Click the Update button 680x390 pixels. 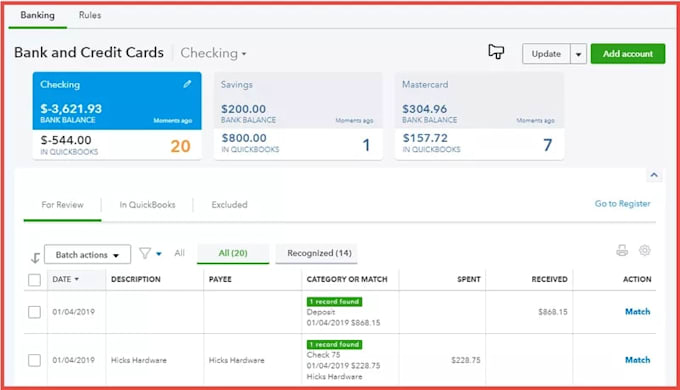coord(546,54)
